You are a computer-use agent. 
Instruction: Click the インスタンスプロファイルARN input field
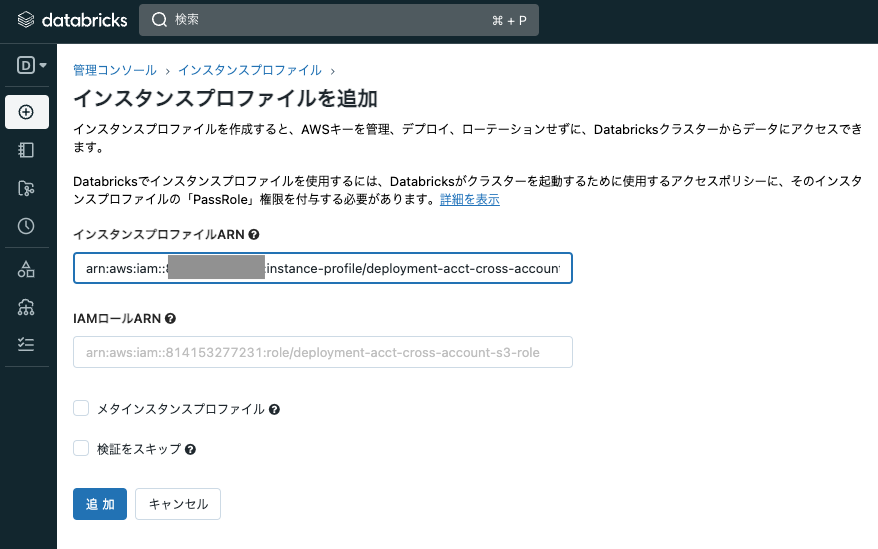click(323, 268)
